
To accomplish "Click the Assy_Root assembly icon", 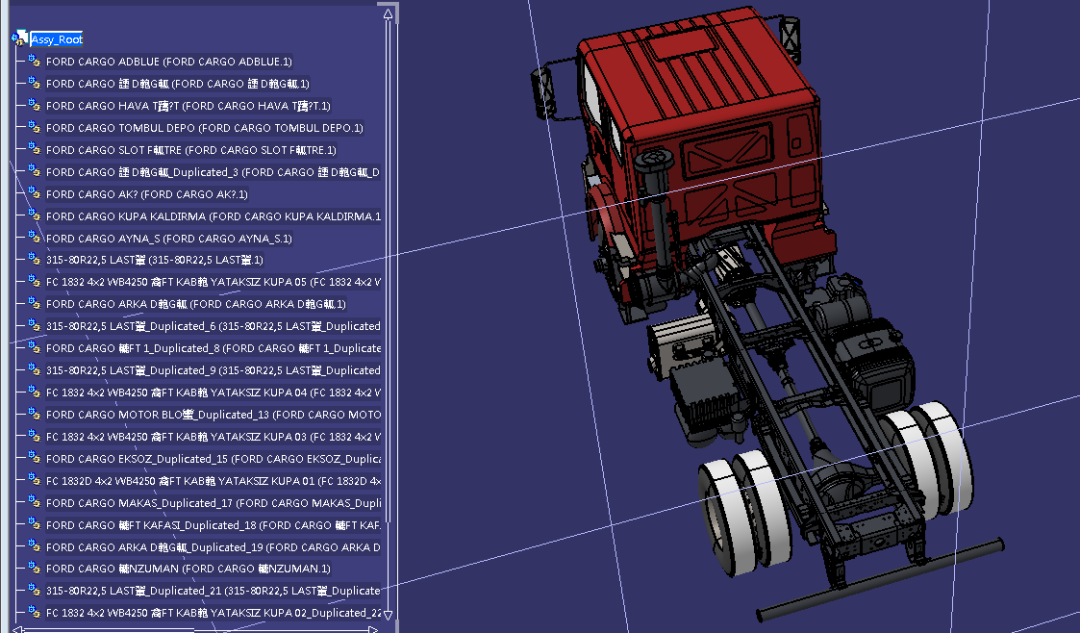I will pos(20,39).
